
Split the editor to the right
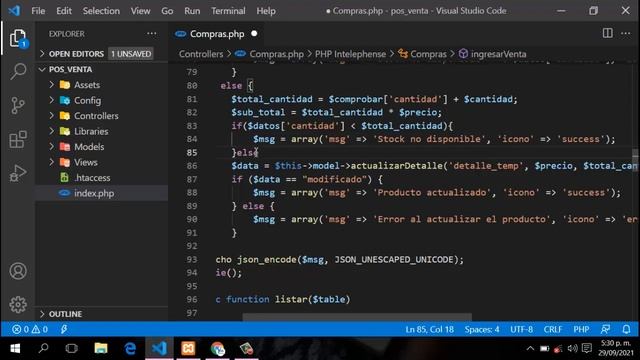click(x=607, y=33)
